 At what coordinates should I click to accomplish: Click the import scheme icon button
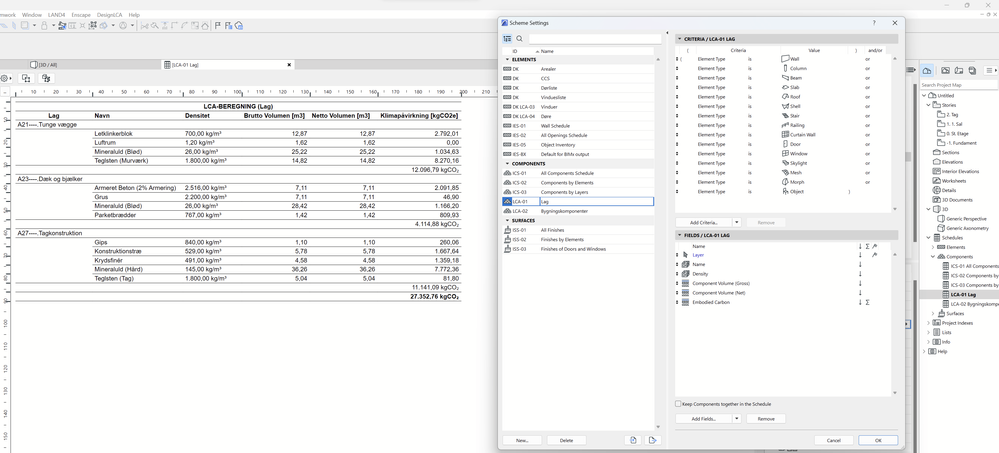[x=632, y=440]
